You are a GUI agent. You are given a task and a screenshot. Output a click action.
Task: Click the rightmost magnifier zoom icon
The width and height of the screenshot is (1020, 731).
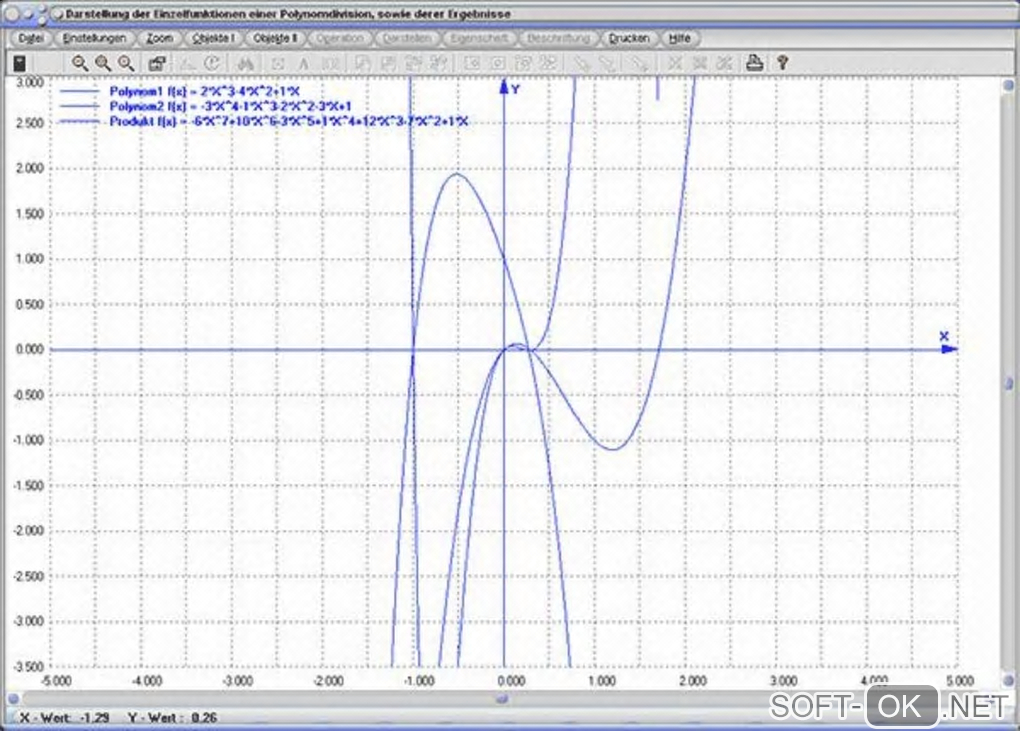(126, 63)
